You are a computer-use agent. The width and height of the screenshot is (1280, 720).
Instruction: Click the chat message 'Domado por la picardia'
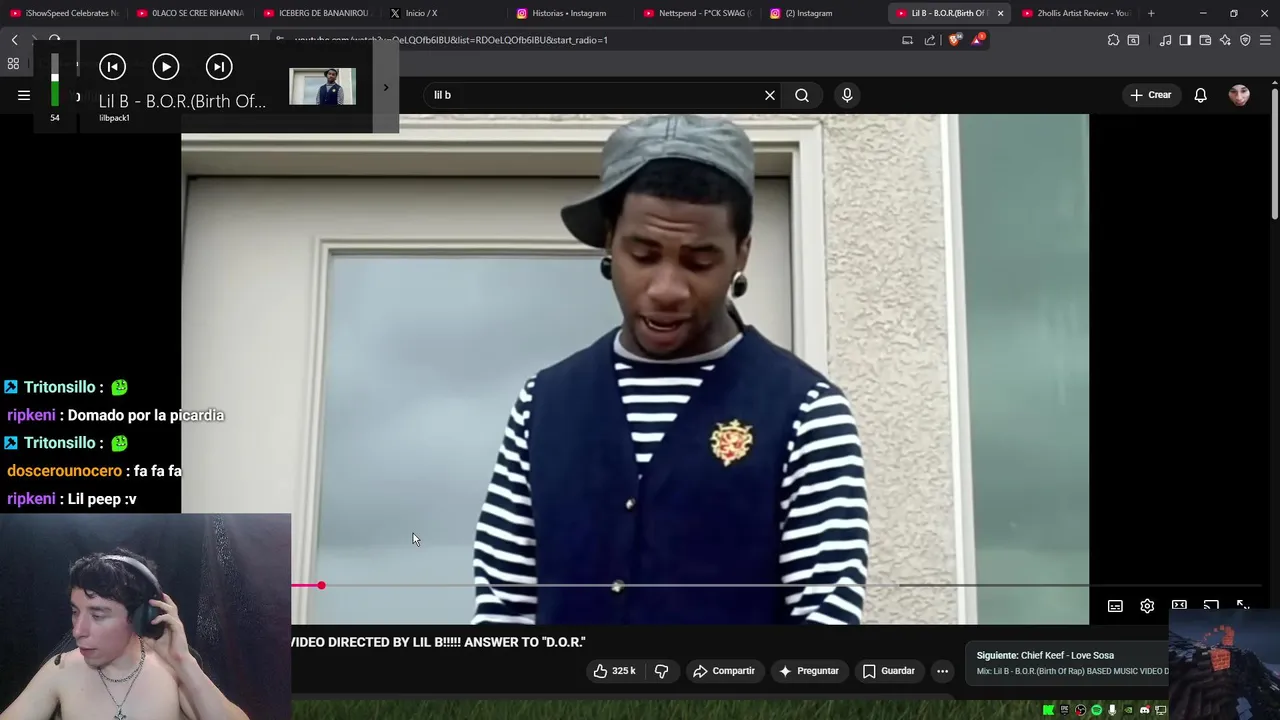[x=146, y=415]
